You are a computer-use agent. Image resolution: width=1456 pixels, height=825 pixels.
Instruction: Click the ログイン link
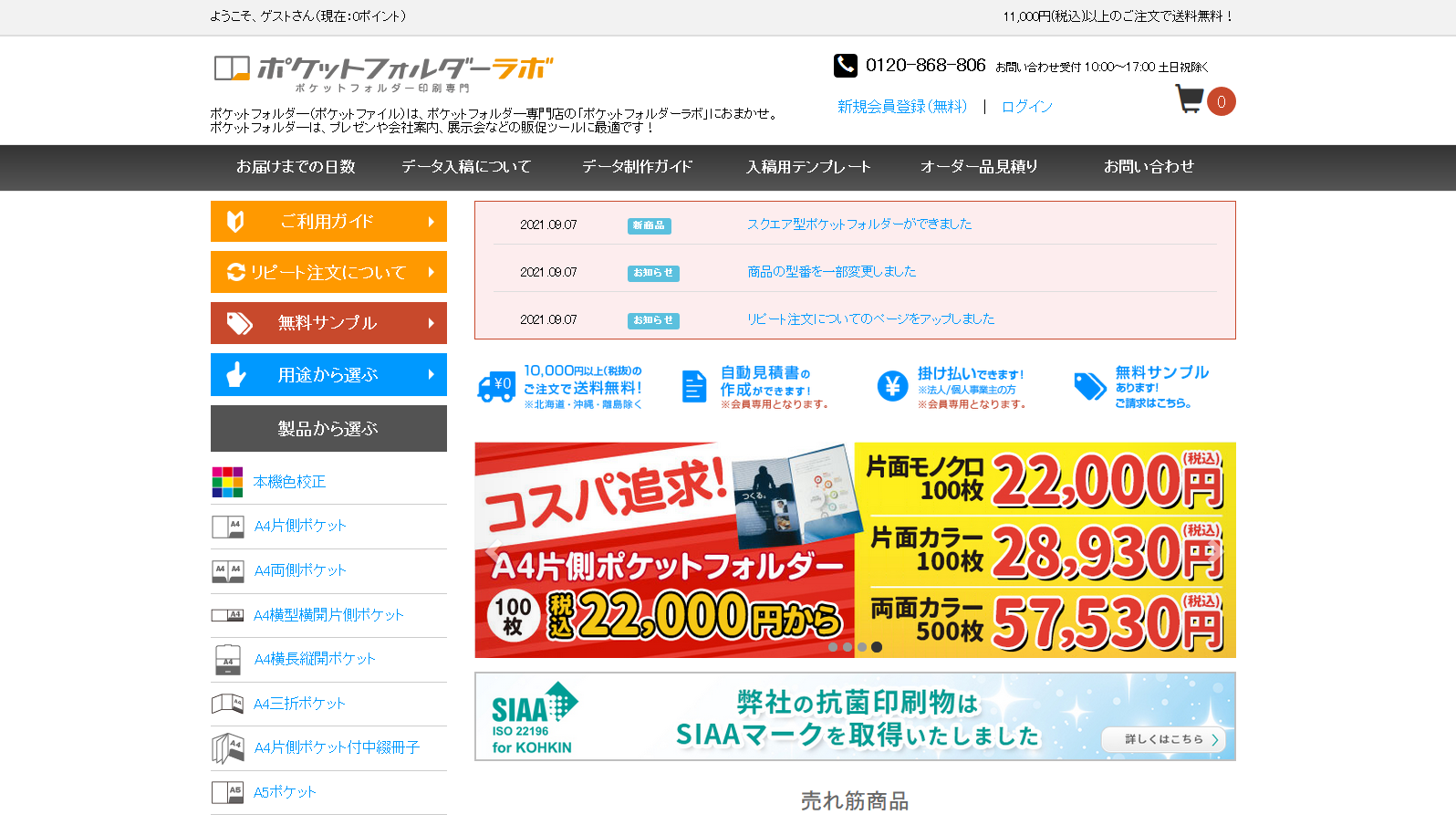click(1027, 107)
